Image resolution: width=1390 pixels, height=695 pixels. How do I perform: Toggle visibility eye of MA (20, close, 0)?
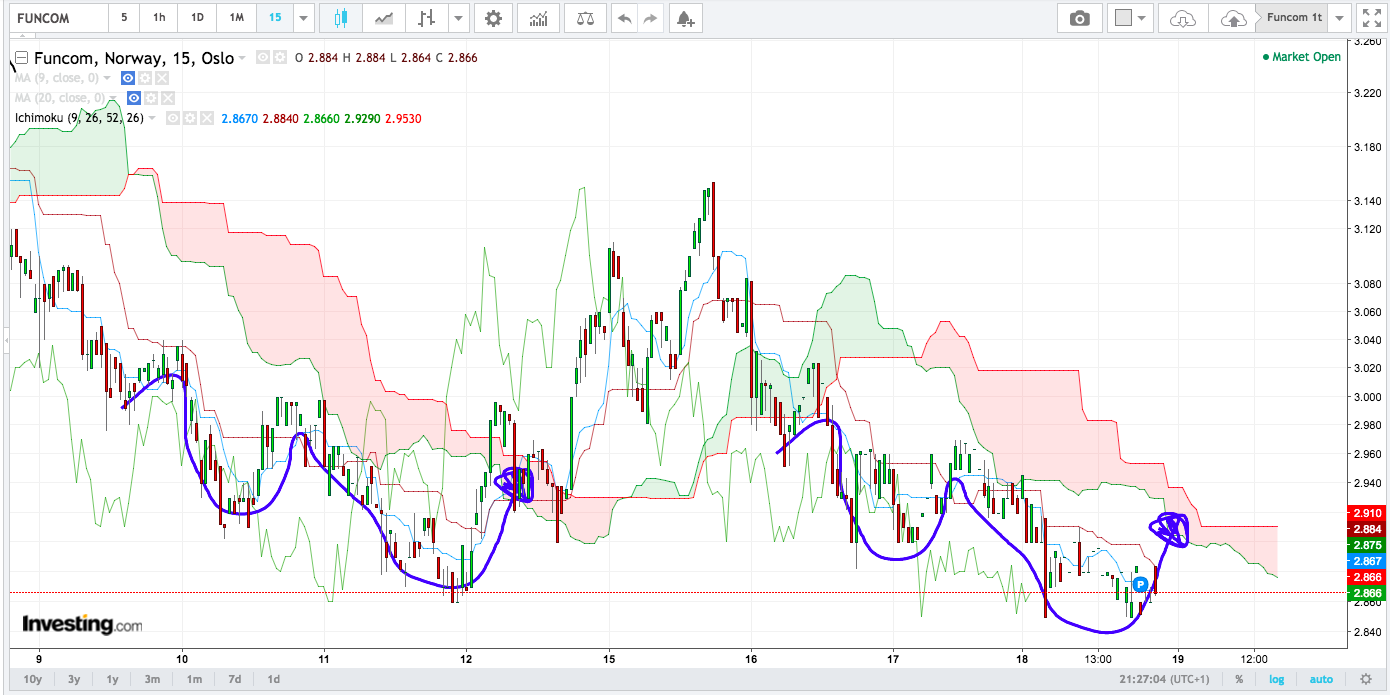pos(134,98)
